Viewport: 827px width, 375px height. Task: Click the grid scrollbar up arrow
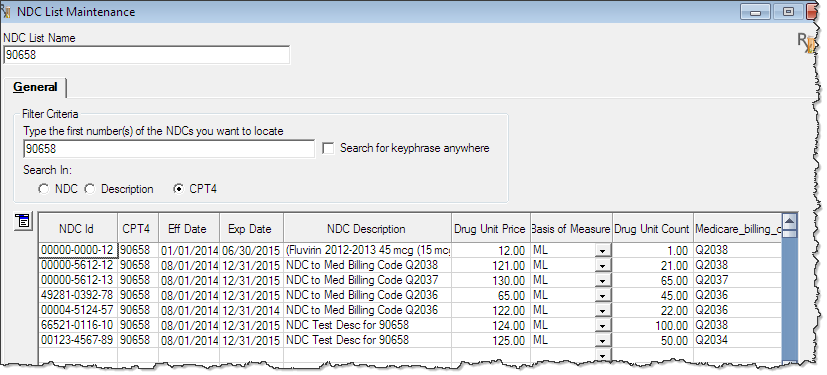(790, 221)
